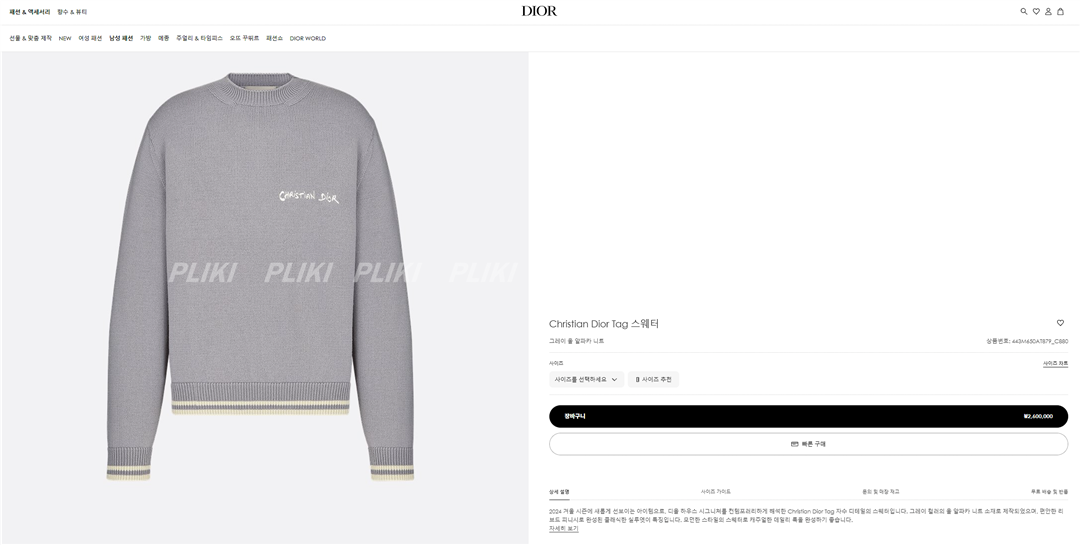Open the 가방 menu item
1080x545 pixels.
[145, 39]
